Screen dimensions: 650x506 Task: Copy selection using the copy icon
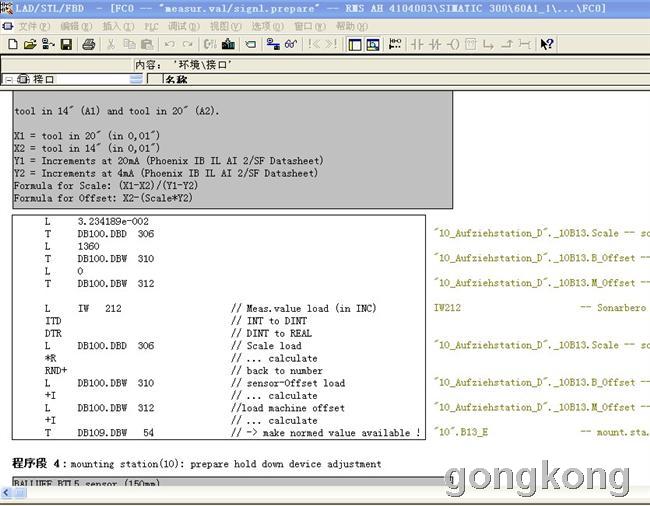(129, 44)
